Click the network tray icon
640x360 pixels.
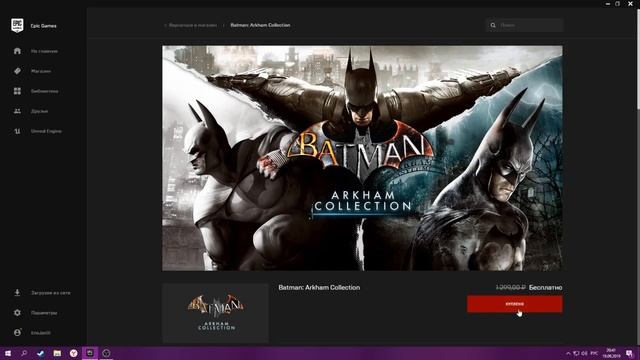(x=576, y=353)
